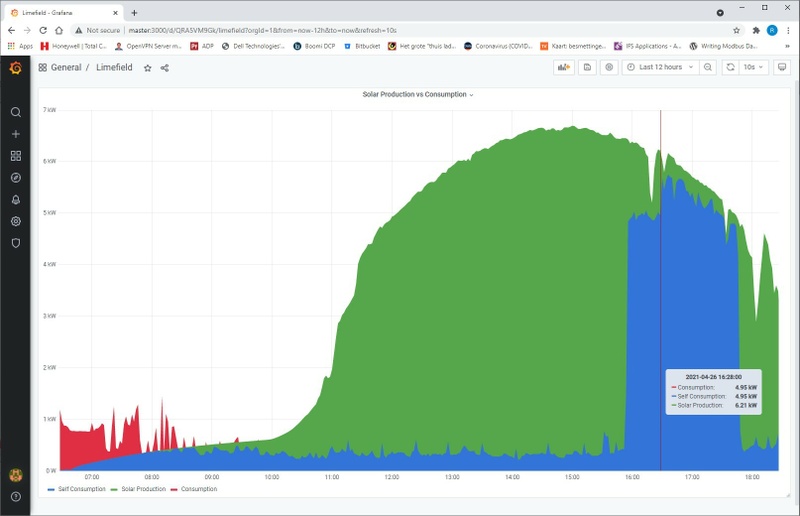This screenshot has height=516, width=800.
Task: Open the Server Admin shield icon
Action: 16,243
